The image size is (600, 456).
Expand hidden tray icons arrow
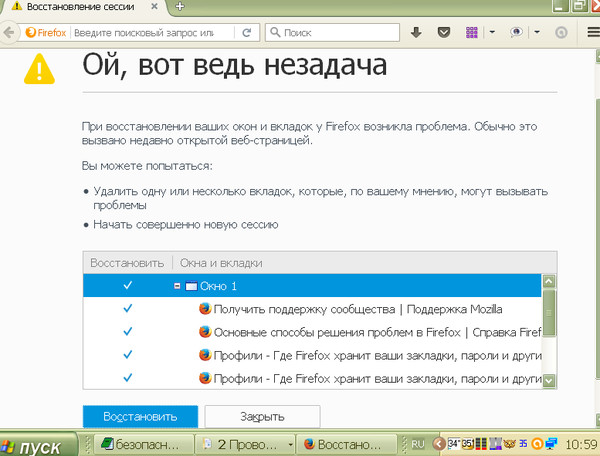click(439, 444)
